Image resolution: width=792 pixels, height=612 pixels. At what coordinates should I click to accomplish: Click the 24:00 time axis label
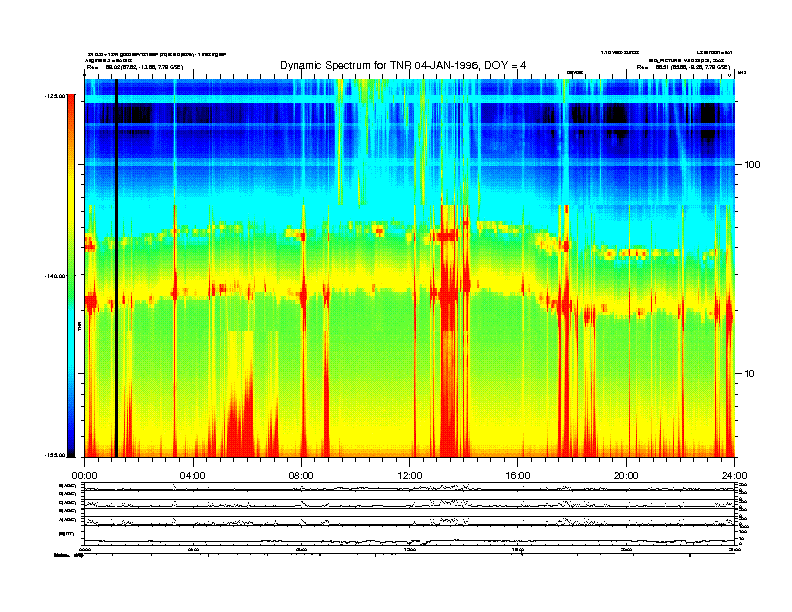tap(734, 475)
